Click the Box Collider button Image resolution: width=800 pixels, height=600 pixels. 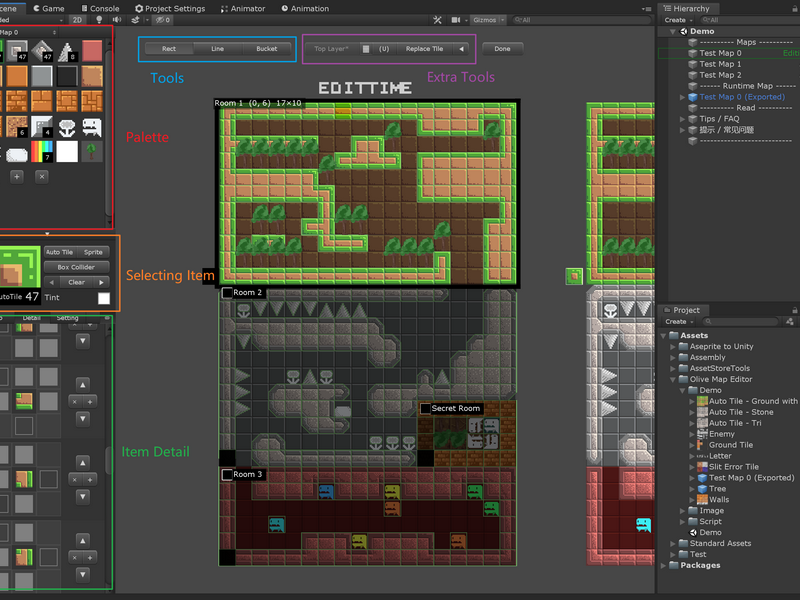point(76,267)
